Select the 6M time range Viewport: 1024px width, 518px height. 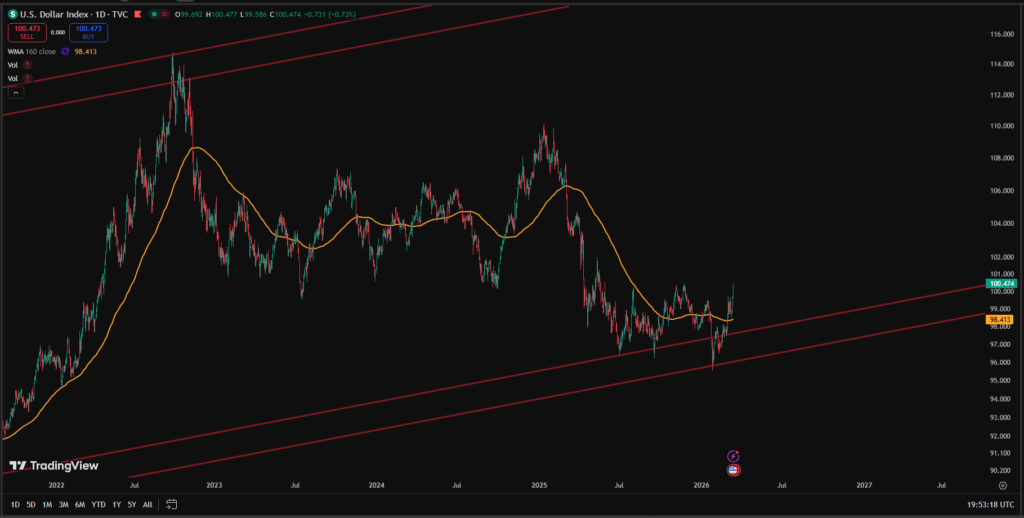click(80, 504)
